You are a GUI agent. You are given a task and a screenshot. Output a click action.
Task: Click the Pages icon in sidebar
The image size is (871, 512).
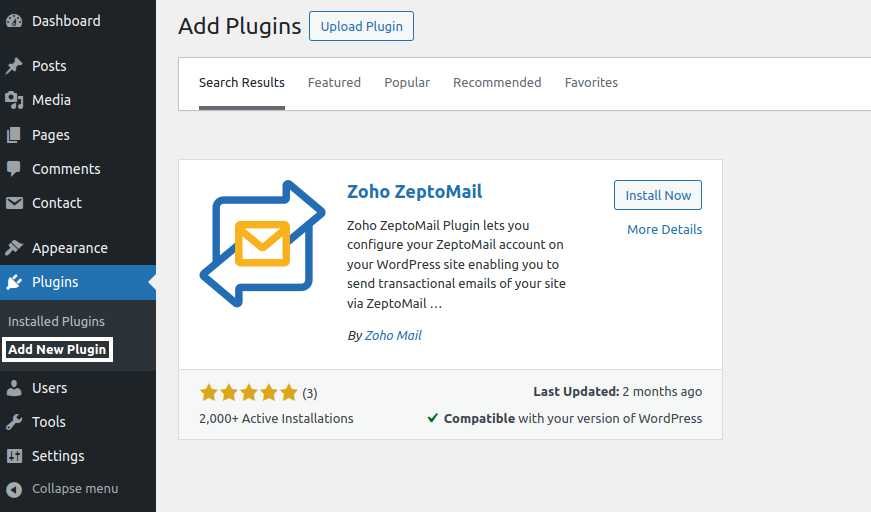14,135
